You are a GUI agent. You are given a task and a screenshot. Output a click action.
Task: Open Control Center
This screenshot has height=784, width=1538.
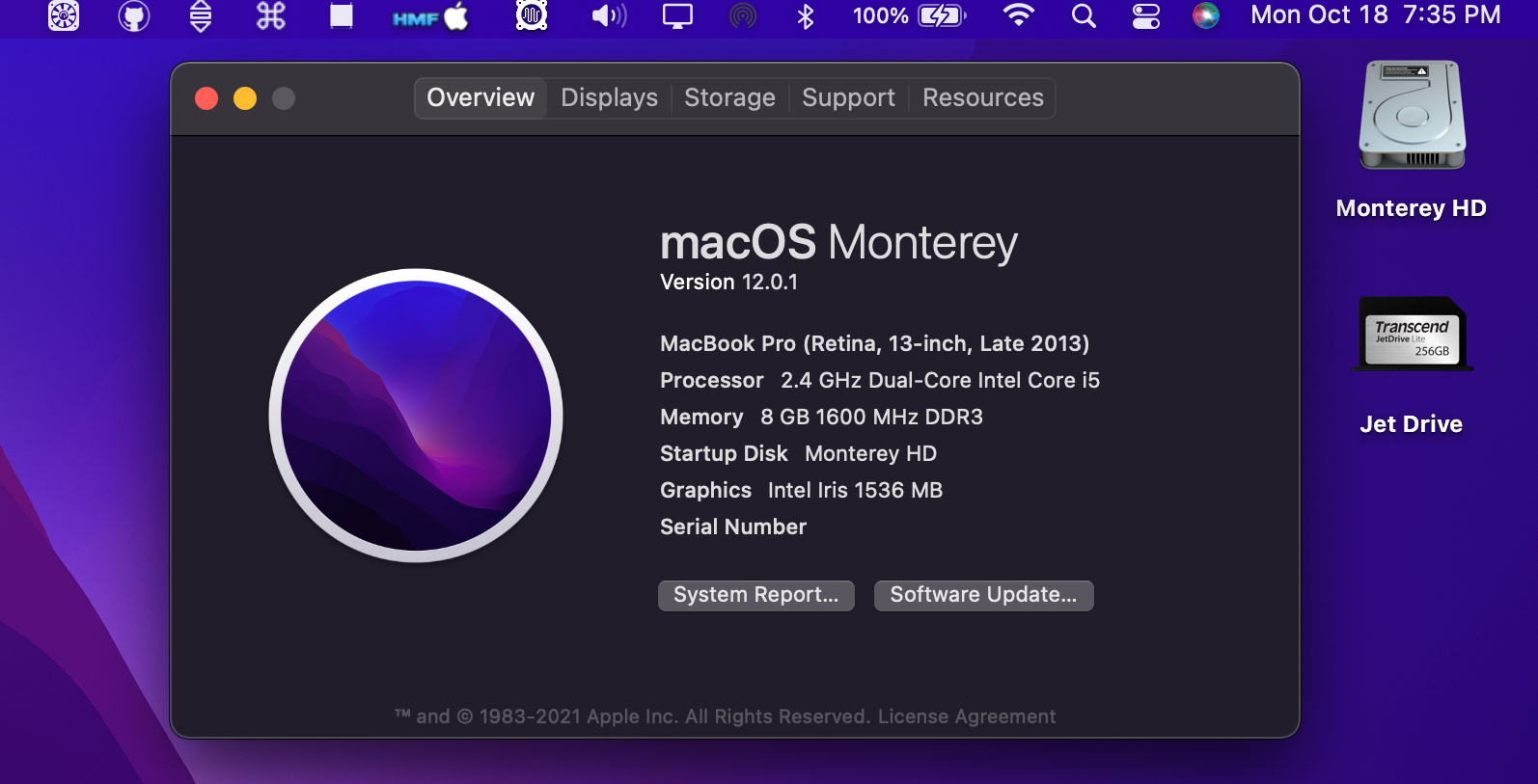[1146, 15]
